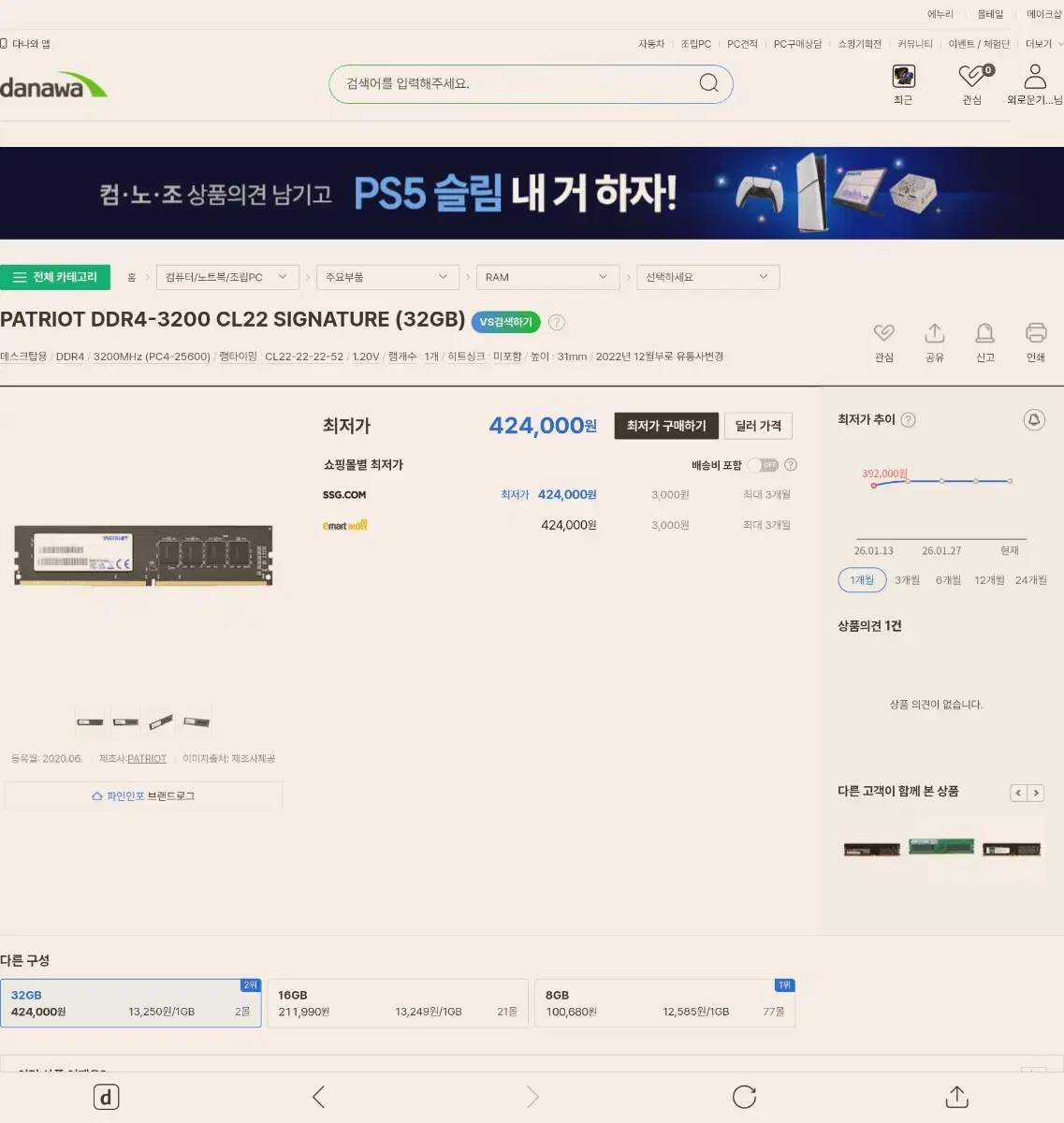
Task: Tap the browser back arrow
Action: pyautogui.click(x=319, y=1097)
